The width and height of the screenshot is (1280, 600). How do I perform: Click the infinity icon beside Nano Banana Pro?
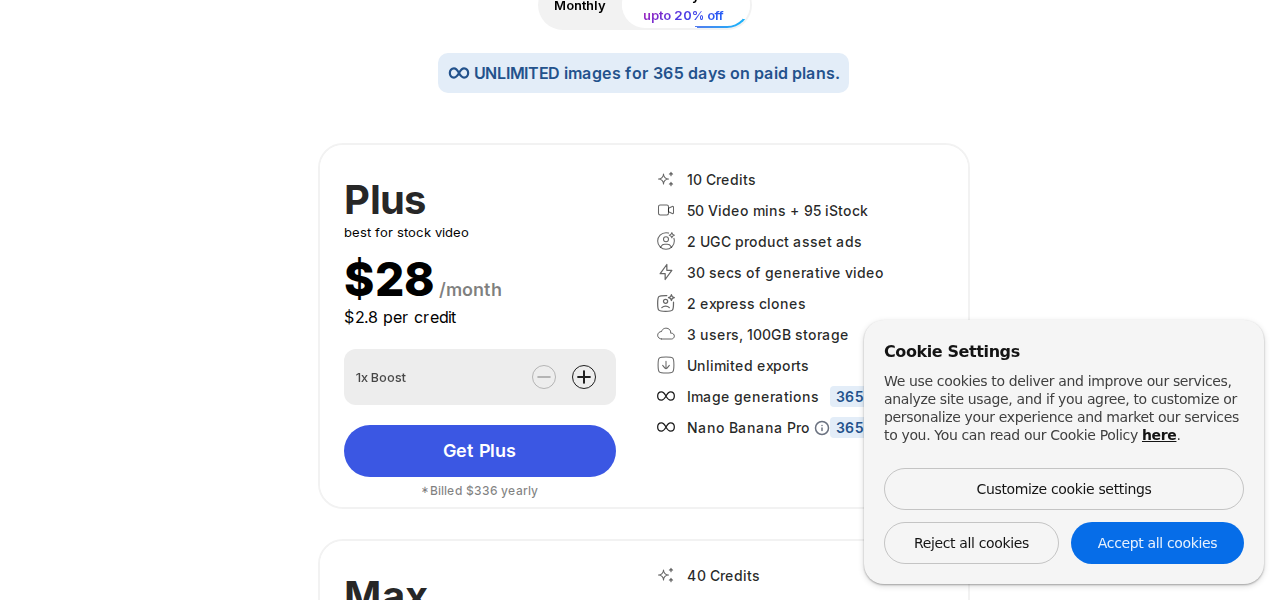coord(665,427)
